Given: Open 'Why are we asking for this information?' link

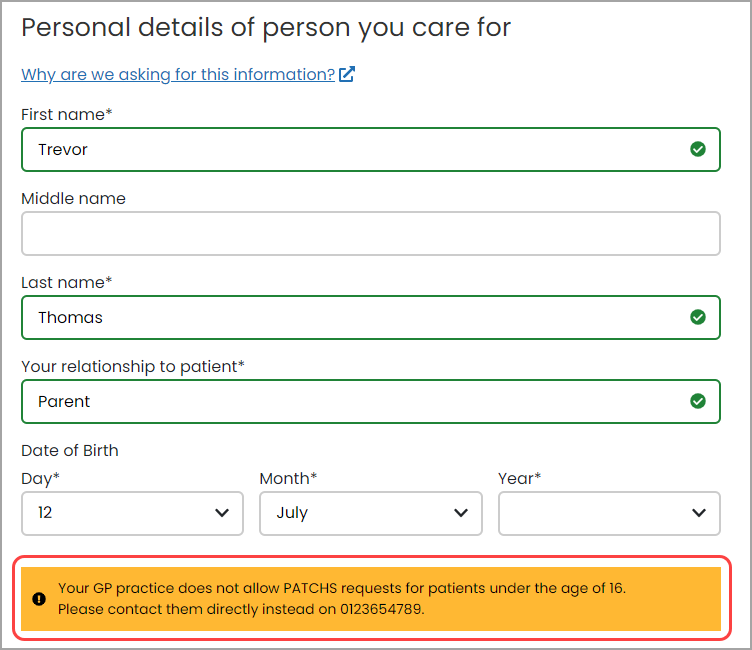Looking at the screenshot, I should 178,74.
